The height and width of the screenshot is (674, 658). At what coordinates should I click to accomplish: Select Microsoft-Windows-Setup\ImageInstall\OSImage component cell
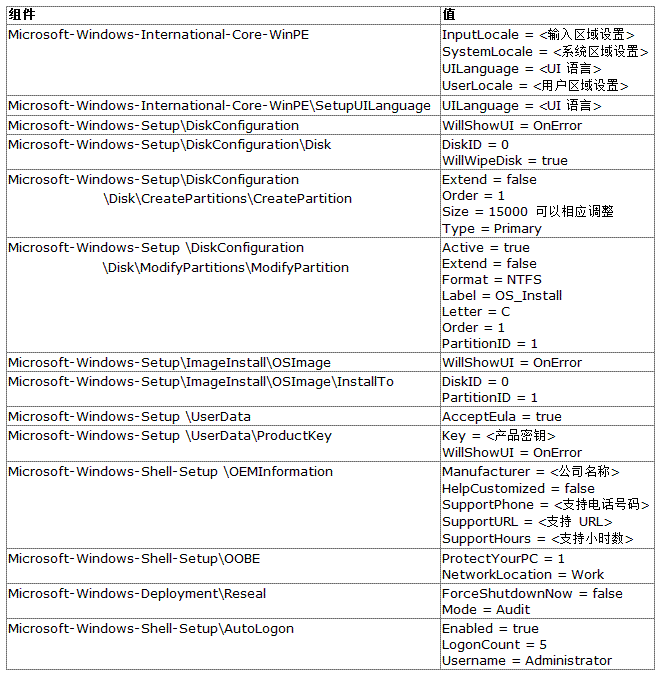pos(223,362)
